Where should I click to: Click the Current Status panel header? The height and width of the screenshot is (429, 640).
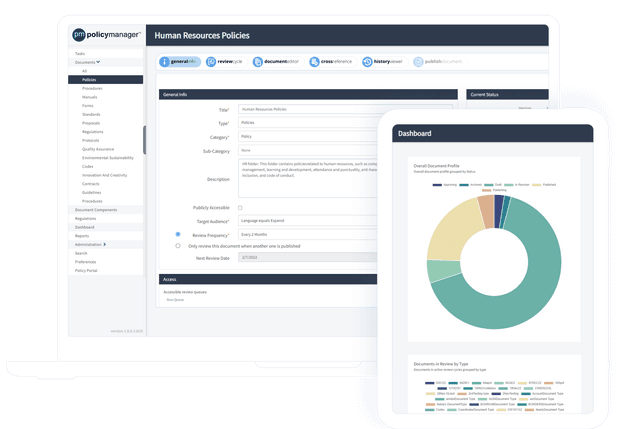coord(507,94)
